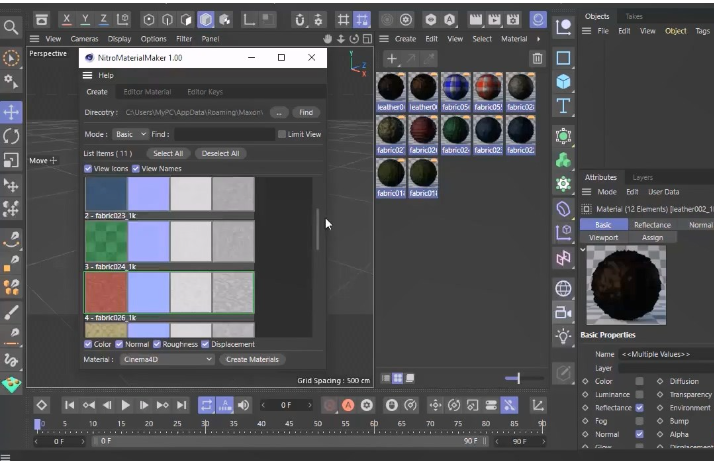
Task: Collapse the material preview expander arrow
Action: [x=583, y=250]
